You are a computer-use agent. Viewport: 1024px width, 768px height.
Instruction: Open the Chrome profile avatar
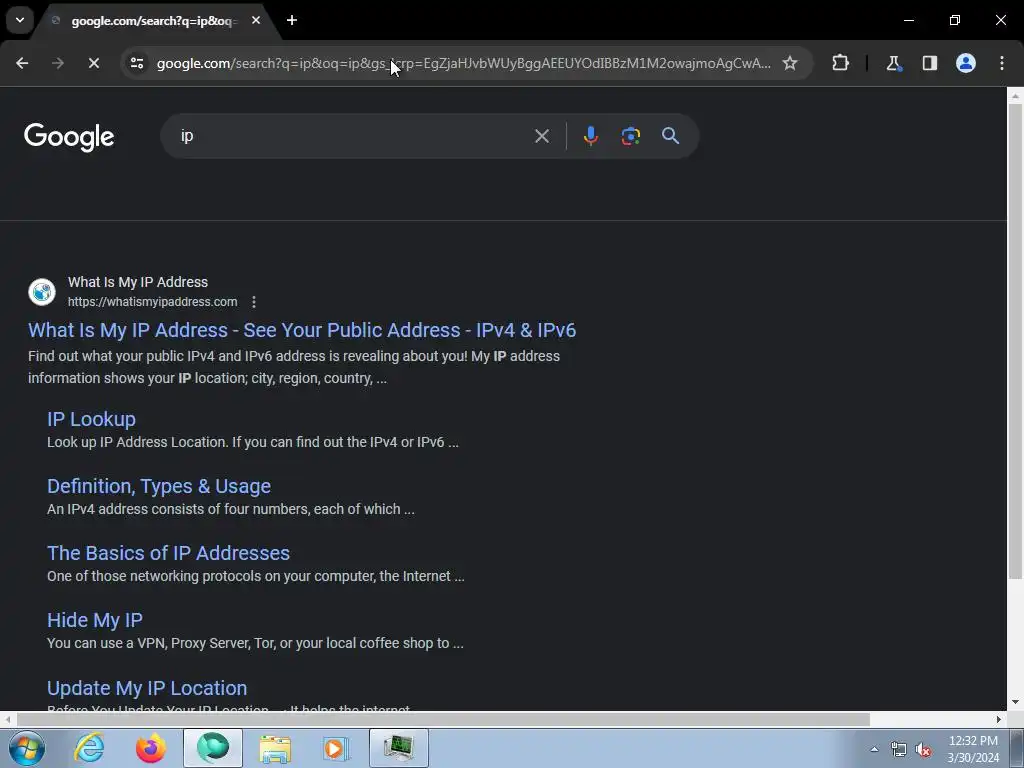pos(966,63)
